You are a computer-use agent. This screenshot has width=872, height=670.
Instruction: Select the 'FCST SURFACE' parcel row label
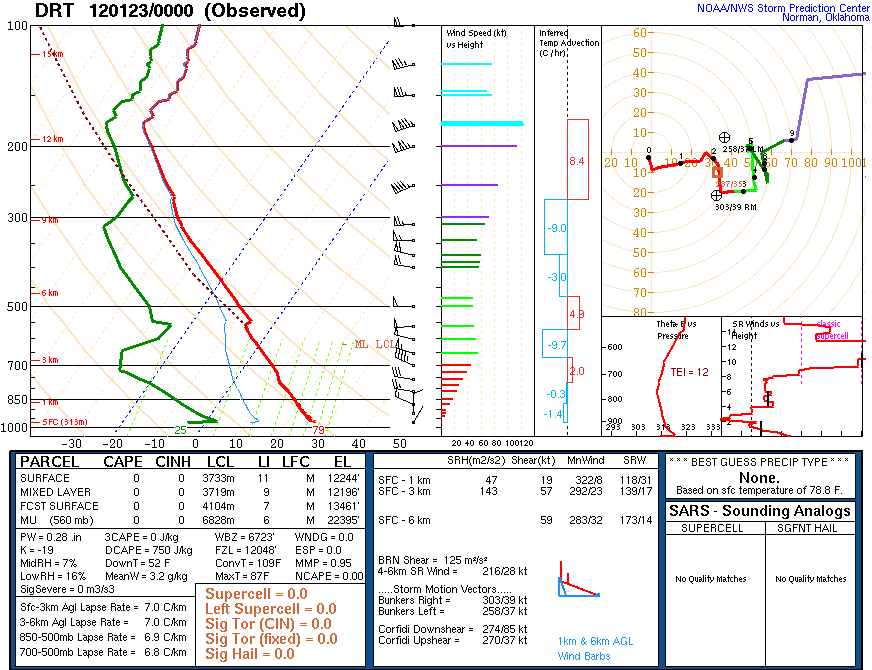[x=60, y=506]
